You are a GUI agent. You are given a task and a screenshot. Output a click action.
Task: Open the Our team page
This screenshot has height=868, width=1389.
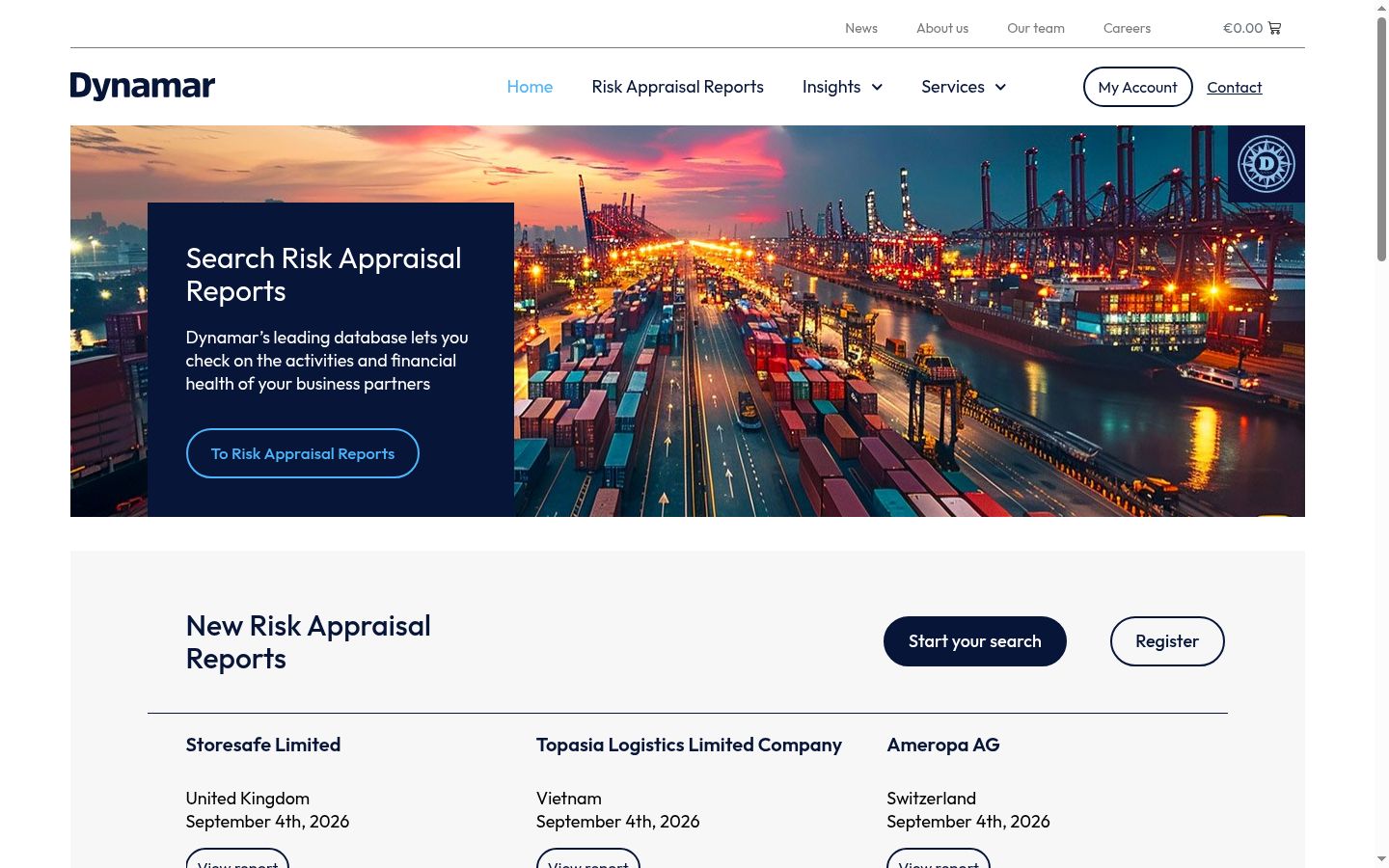point(1036,28)
